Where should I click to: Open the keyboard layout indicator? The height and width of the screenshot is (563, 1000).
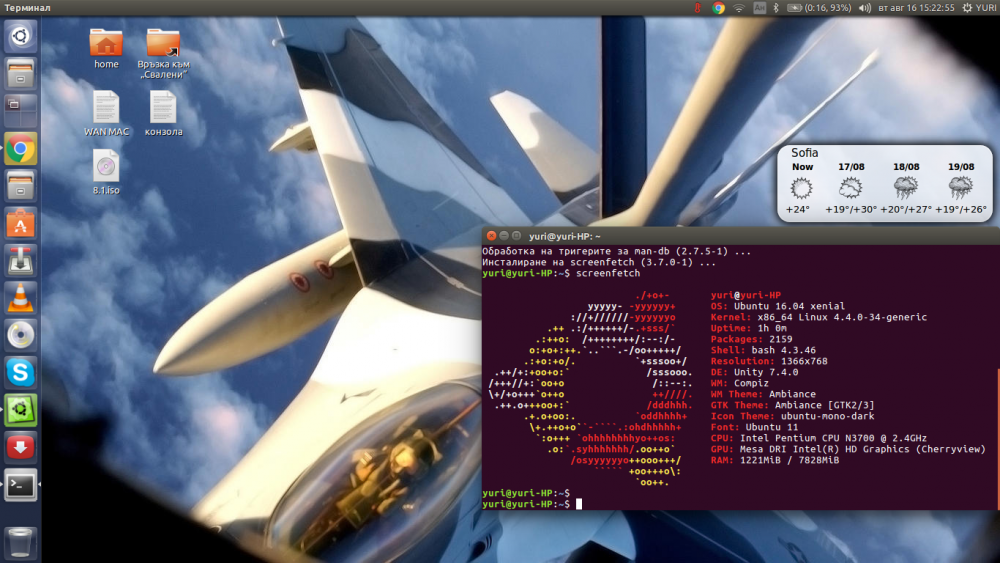click(x=759, y=8)
